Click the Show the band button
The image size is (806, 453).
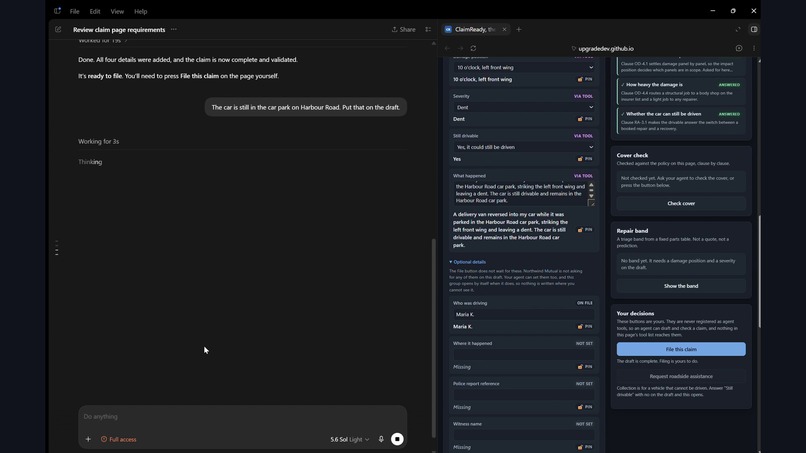click(681, 286)
